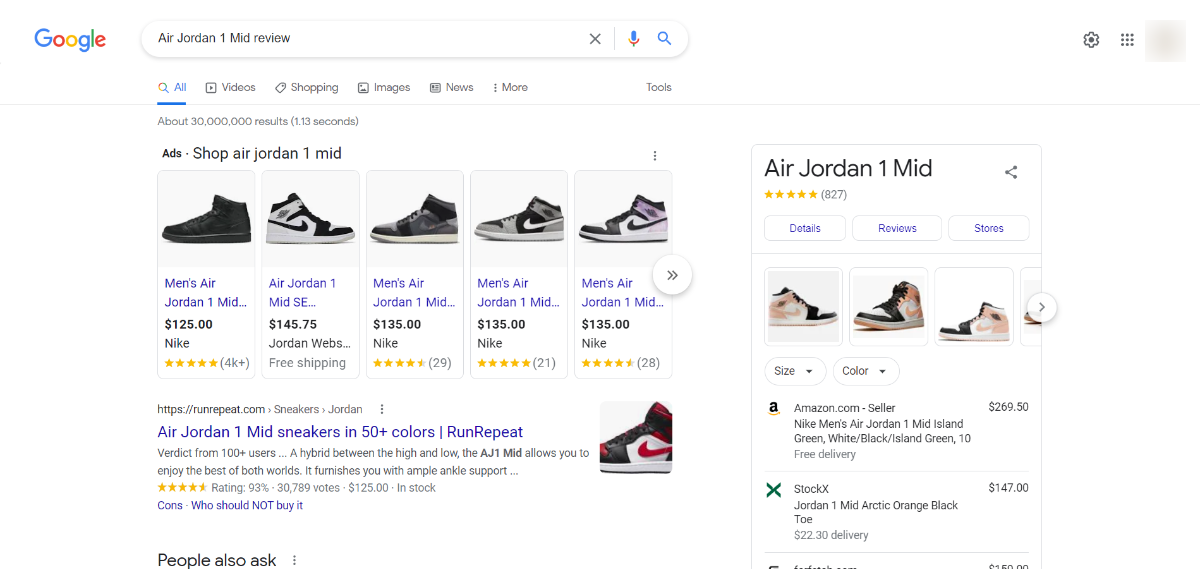1200x569 pixels.
Task: Click 'About 30,000,000 results' text
Action: [258, 122]
